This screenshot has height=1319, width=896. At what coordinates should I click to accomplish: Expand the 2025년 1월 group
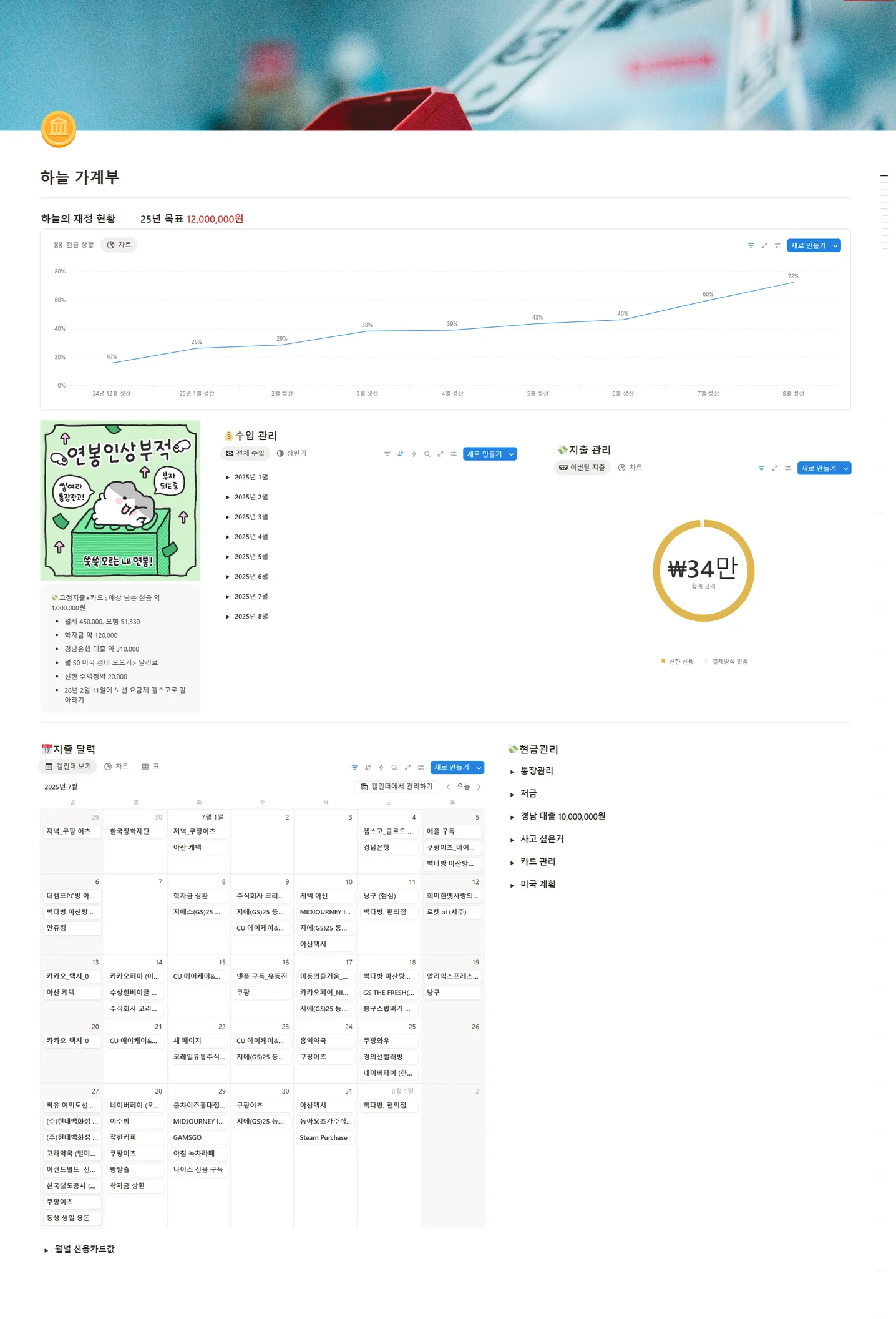pos(228,478)
